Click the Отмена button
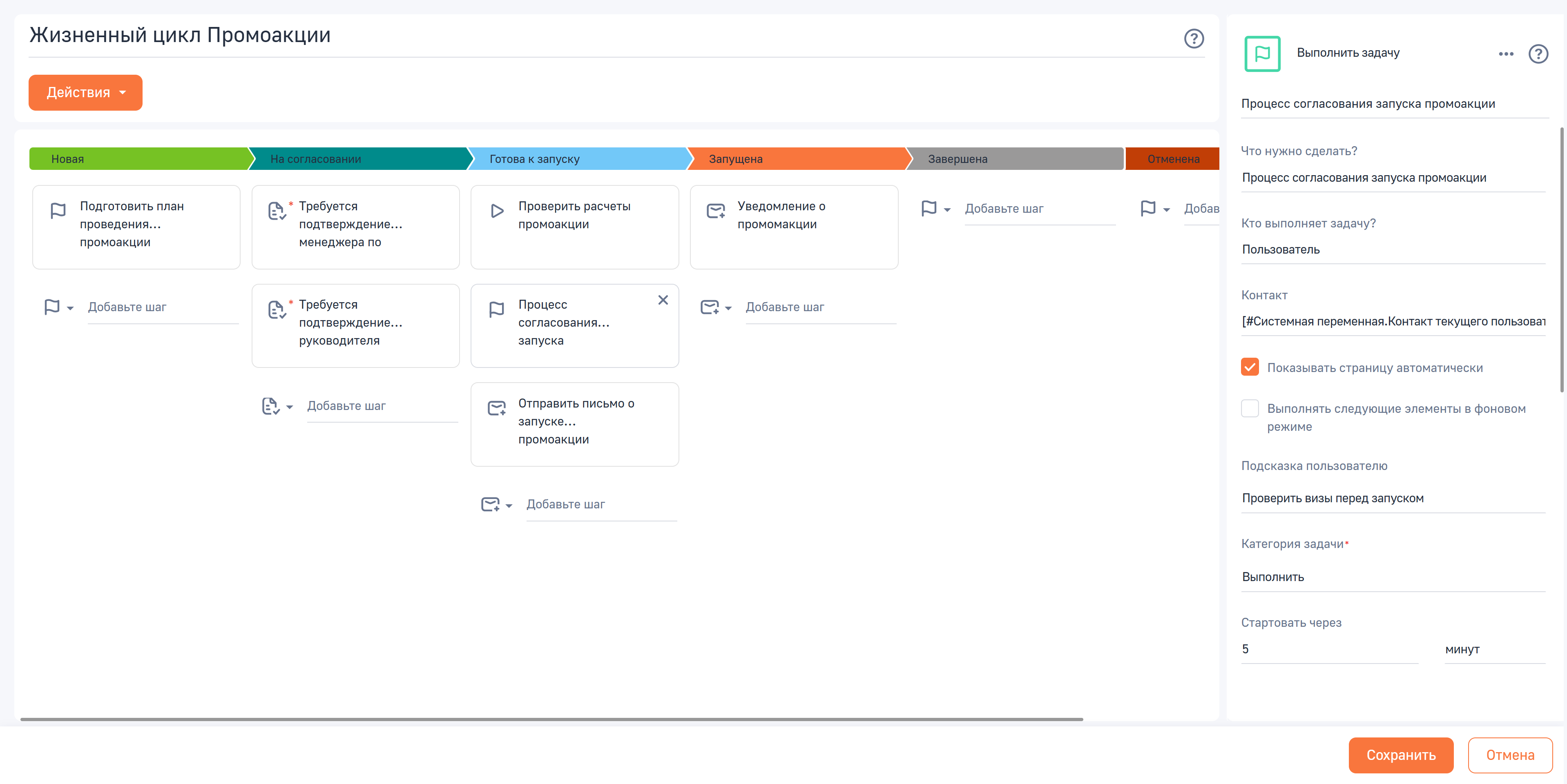 pyautogui.click(x=1510, y=755)
